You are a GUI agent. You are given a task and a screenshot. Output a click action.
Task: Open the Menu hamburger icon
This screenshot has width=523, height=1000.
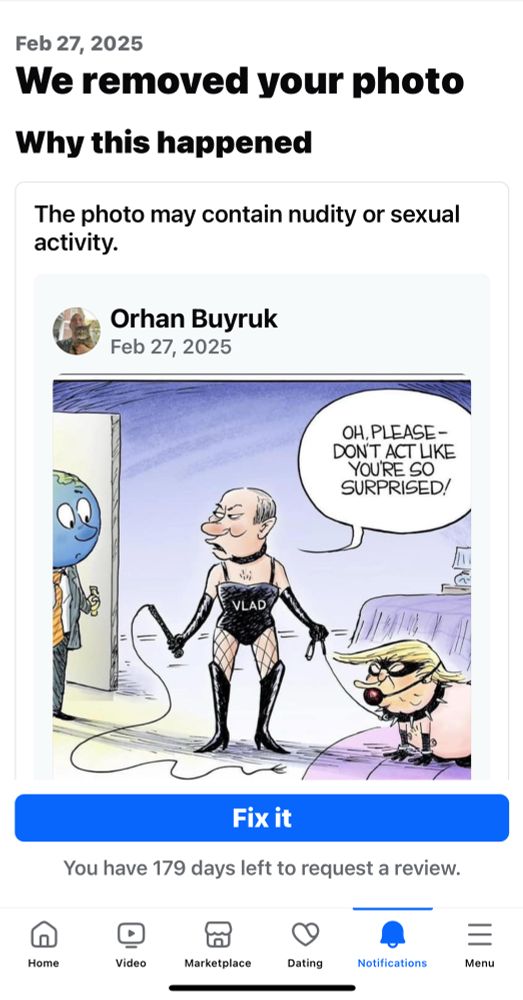point(480,935)
